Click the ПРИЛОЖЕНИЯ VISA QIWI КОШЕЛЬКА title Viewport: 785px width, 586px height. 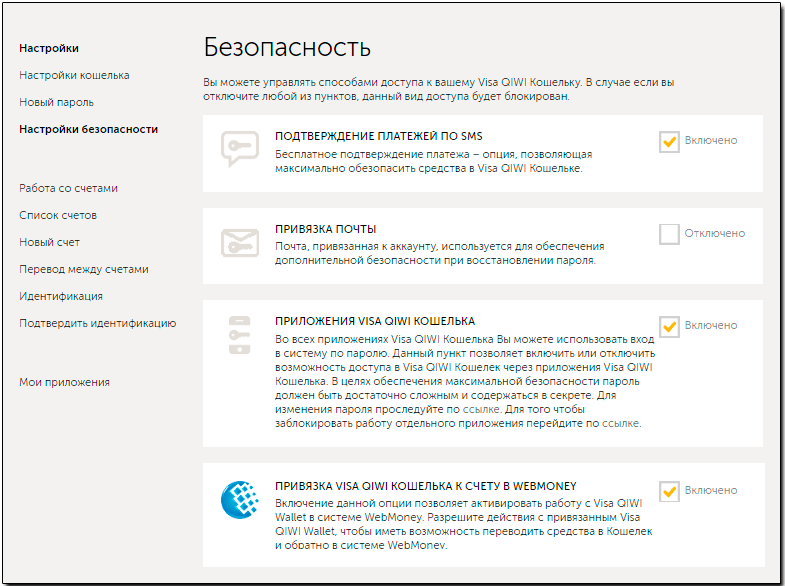point(375,321)
